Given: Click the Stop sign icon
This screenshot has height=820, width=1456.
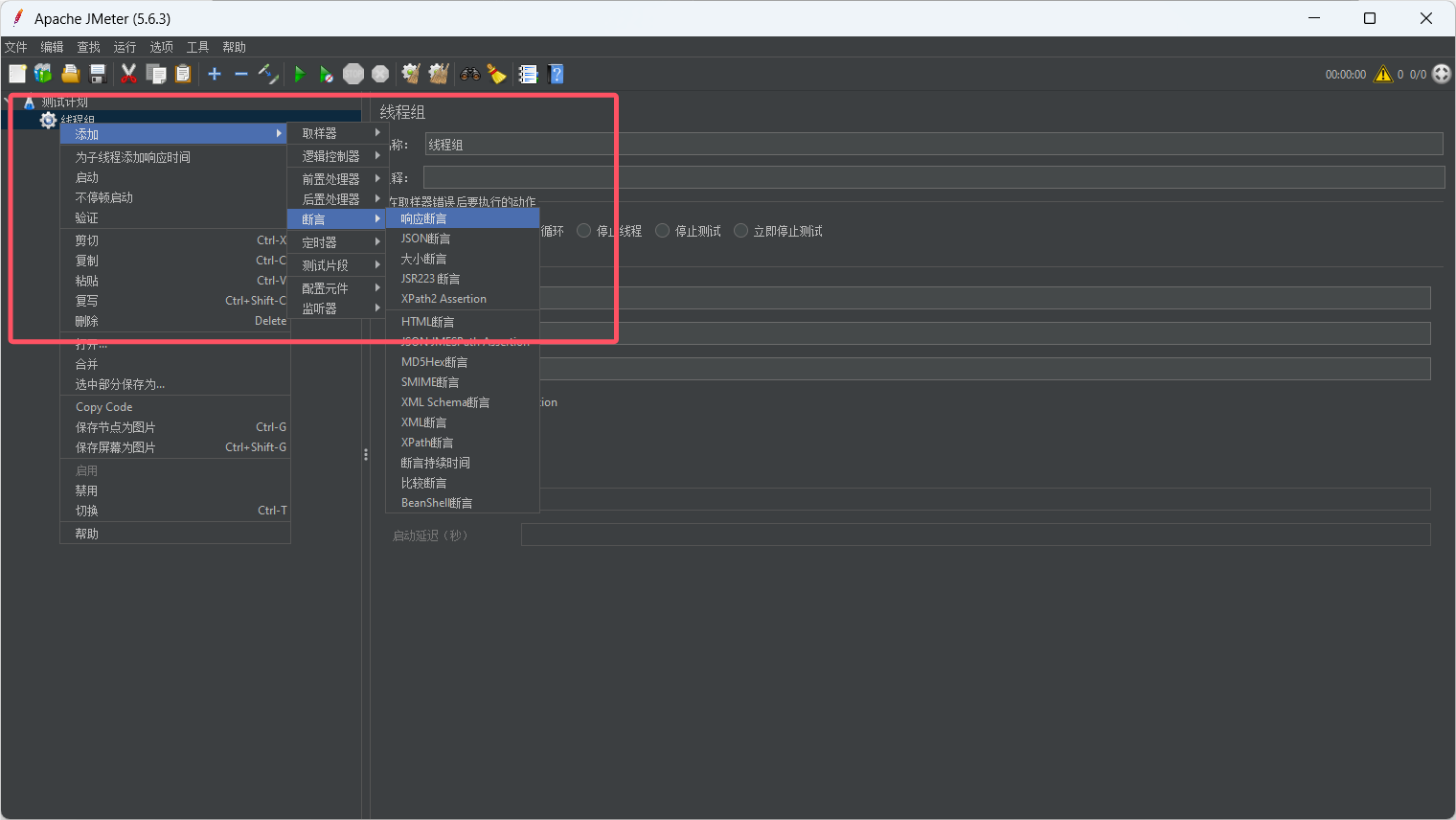Looking at the screenshot, I should (353, 74).
